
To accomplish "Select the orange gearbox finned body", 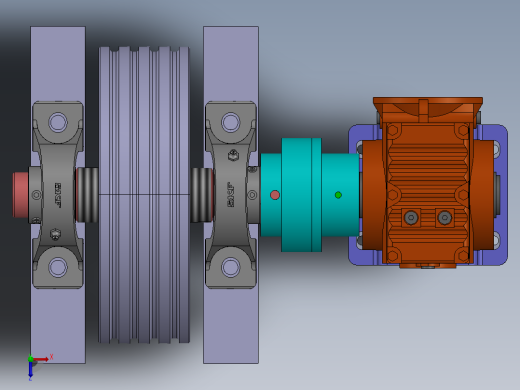I will (428, 193).
